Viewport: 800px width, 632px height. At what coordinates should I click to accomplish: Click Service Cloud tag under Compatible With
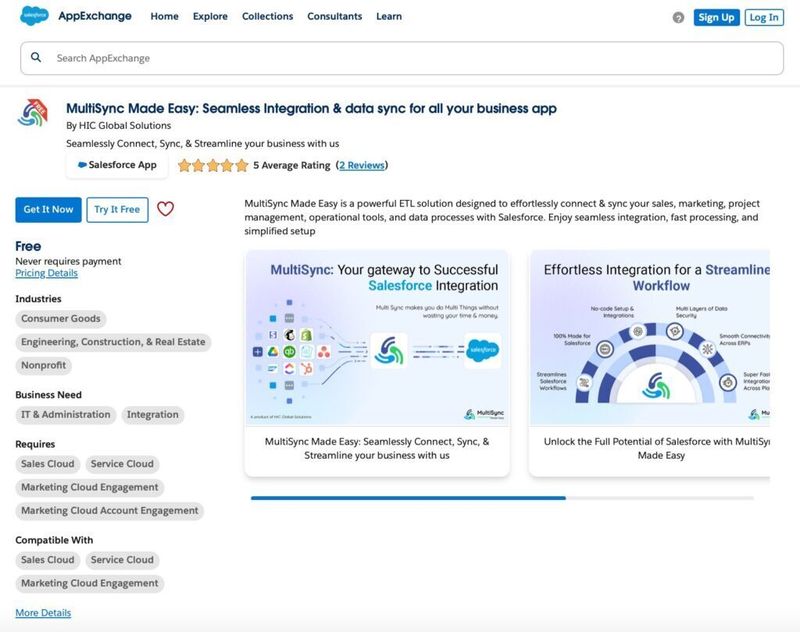coord(122,560)
